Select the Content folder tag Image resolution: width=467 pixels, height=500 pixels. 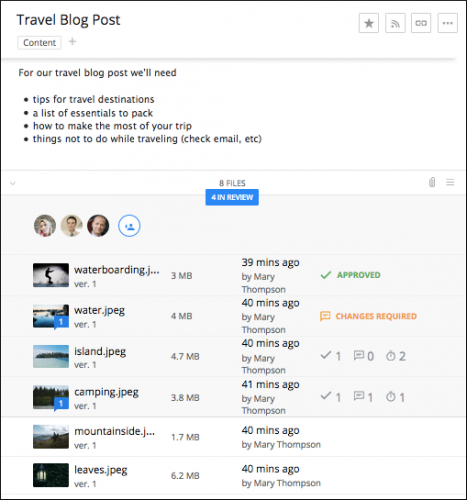point(39,43)
